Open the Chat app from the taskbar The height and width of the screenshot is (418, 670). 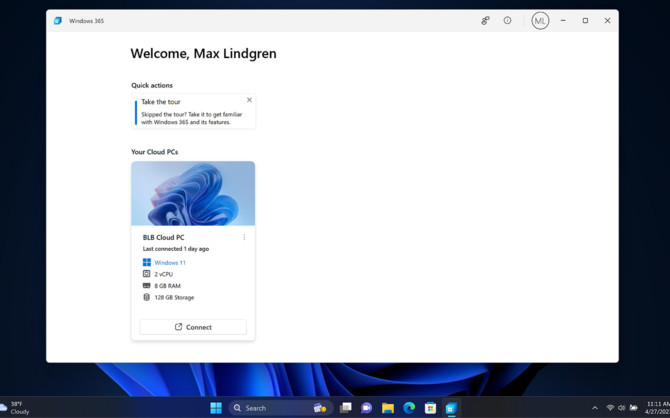coord(366,408)
